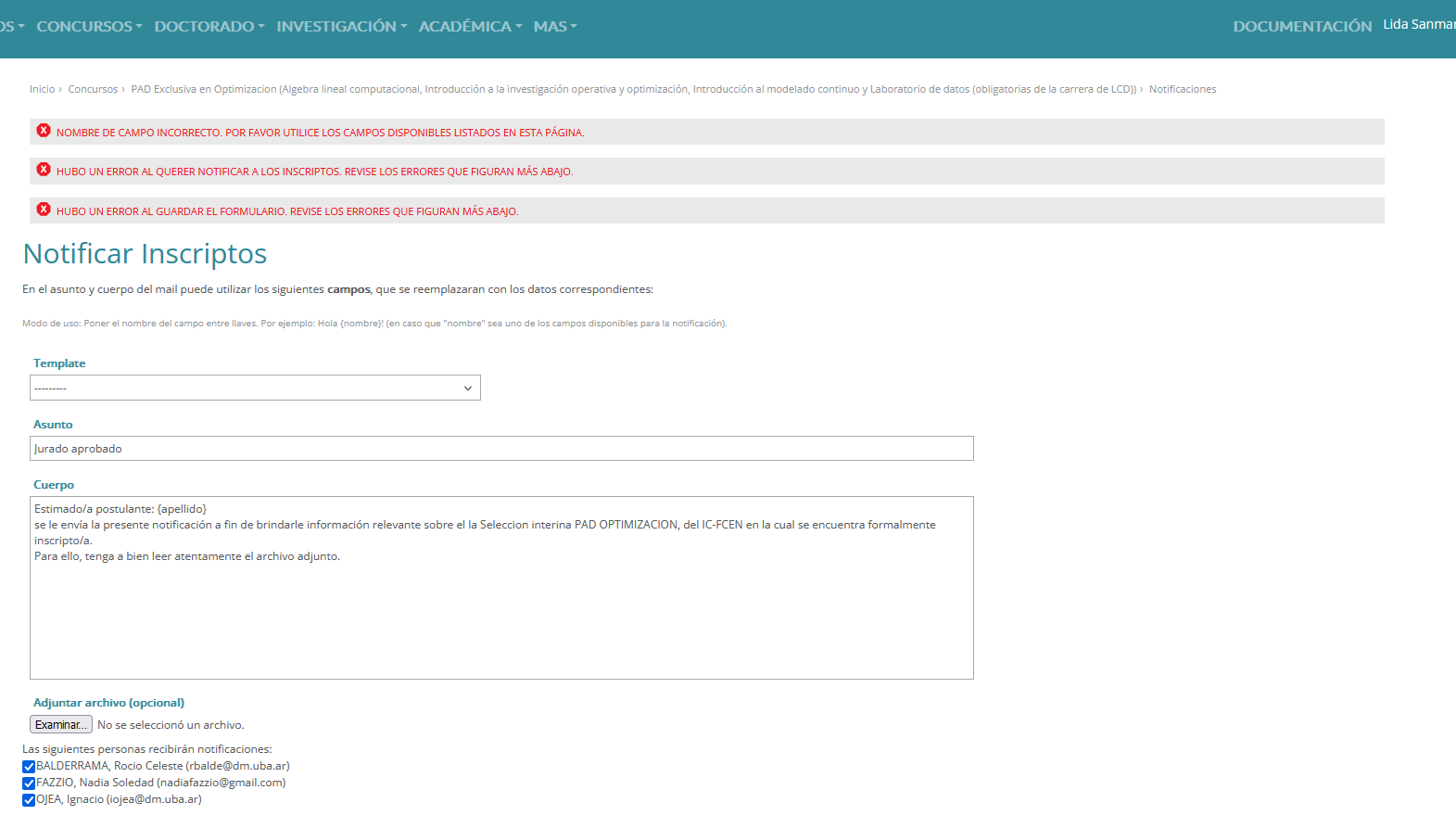This screenshot has height=828, width=1456.
Task: Open the DOCTORADO menu
Action: [x=209, y=27]
